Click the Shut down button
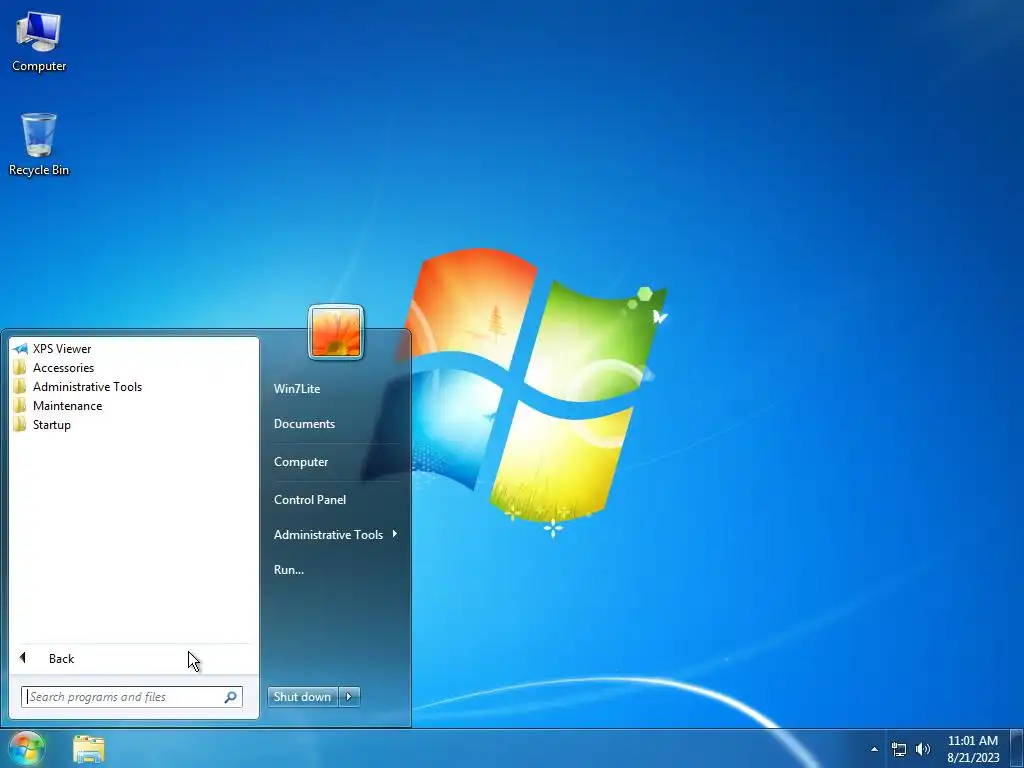The image size is (1024, 768). (x=302, y=697)
